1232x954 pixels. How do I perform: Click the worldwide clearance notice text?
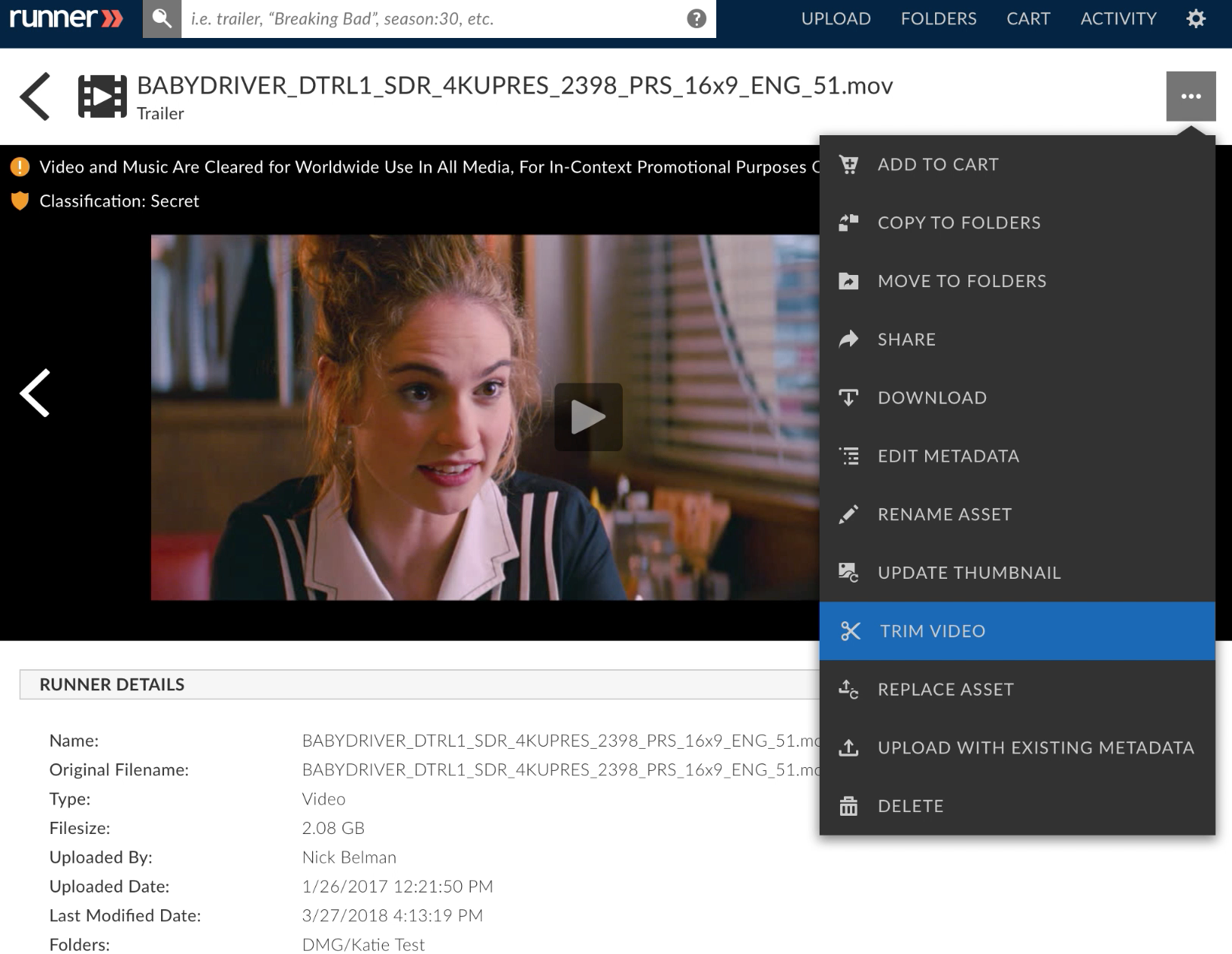[x=429, y=167]
